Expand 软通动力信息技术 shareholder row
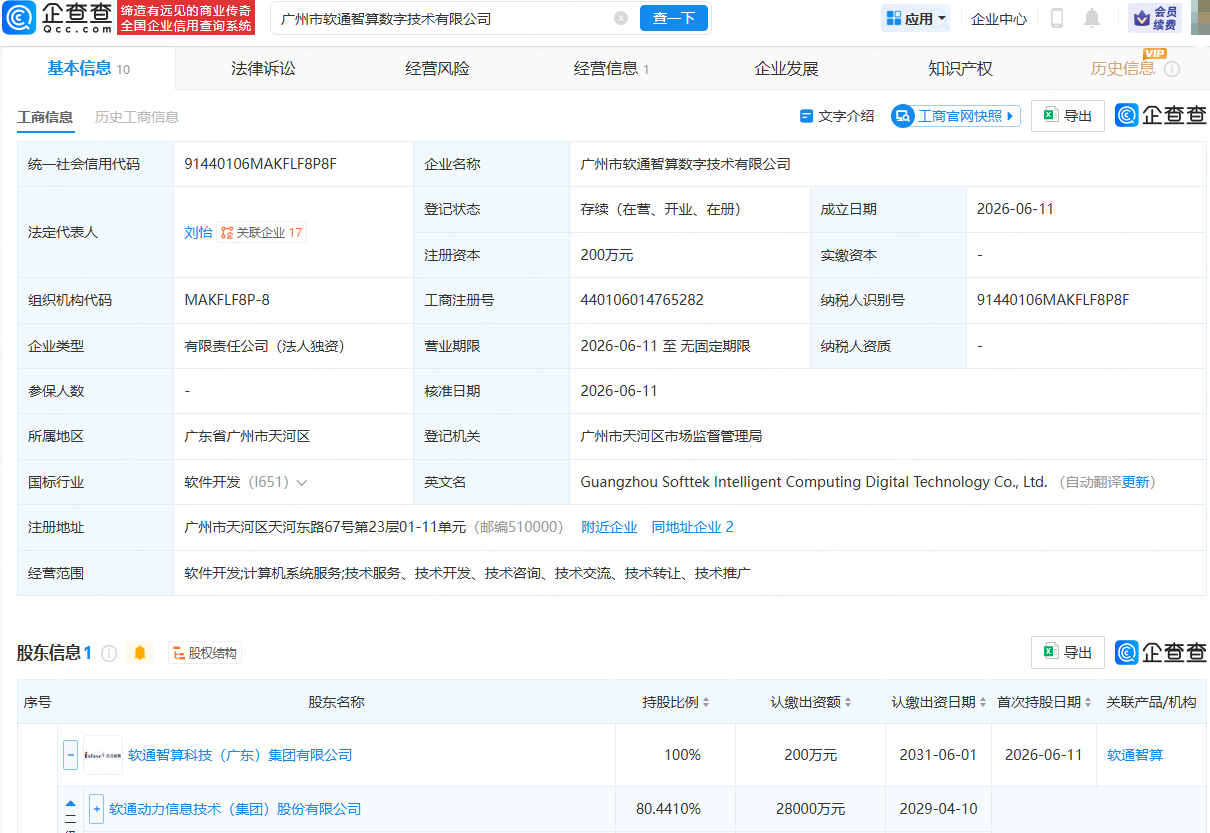The width and height of the screenshot is (1210, 833). tap(96, 809)
